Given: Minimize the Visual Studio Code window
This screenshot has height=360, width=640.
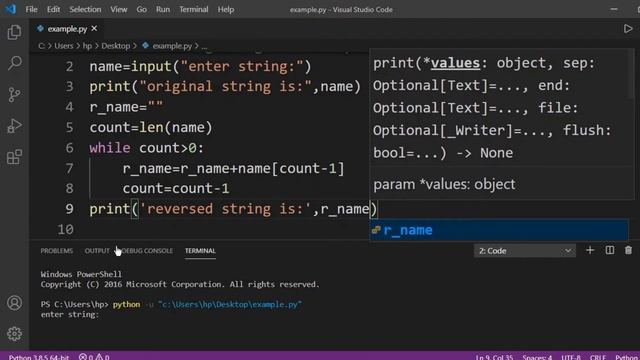Looking at the screenshot, I should [x=614, y=9].
